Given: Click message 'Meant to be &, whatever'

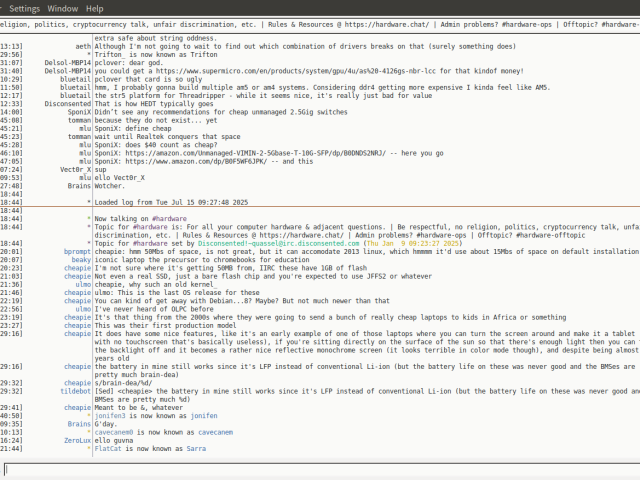Looking at the screenshot, I should pyautogui.click(x=139, y=408).
